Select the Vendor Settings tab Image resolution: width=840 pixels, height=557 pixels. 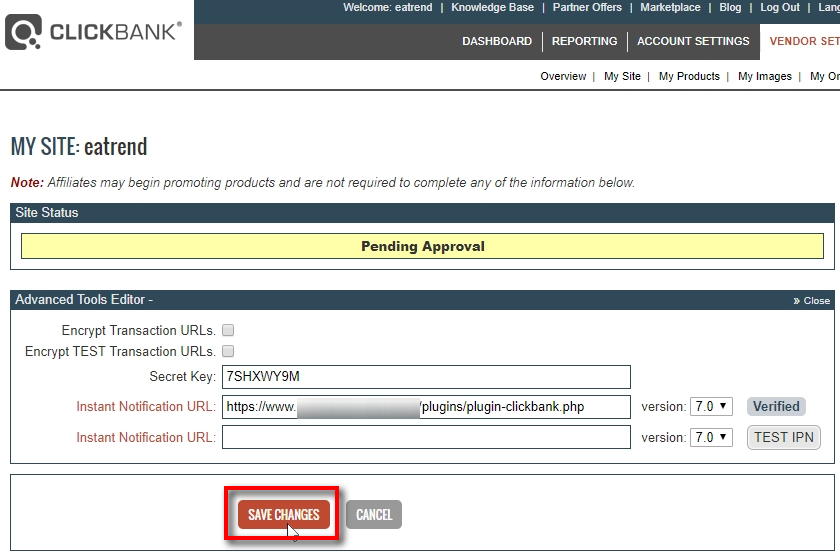tap(804, 41)
